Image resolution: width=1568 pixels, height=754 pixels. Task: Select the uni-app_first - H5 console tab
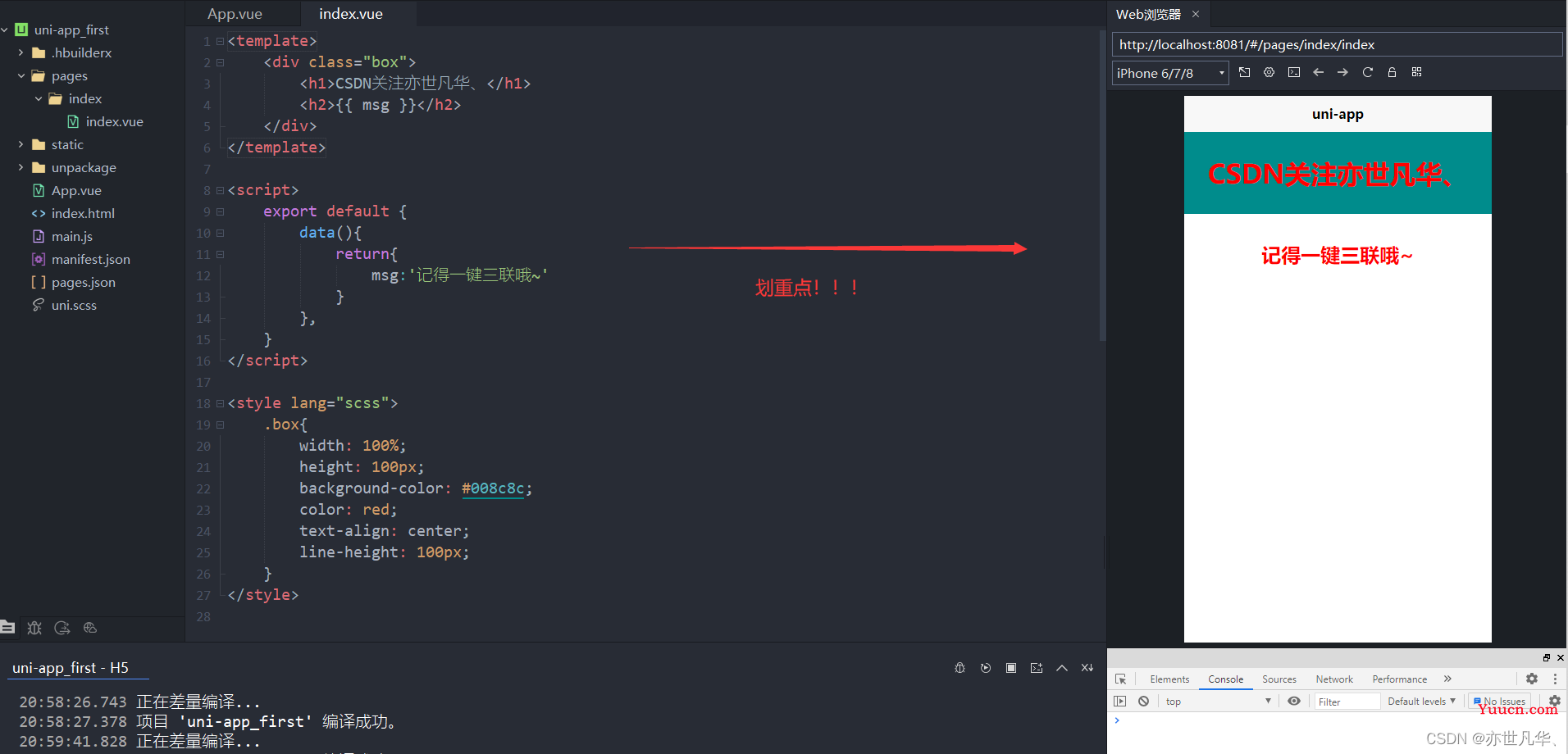pos(71,667)
